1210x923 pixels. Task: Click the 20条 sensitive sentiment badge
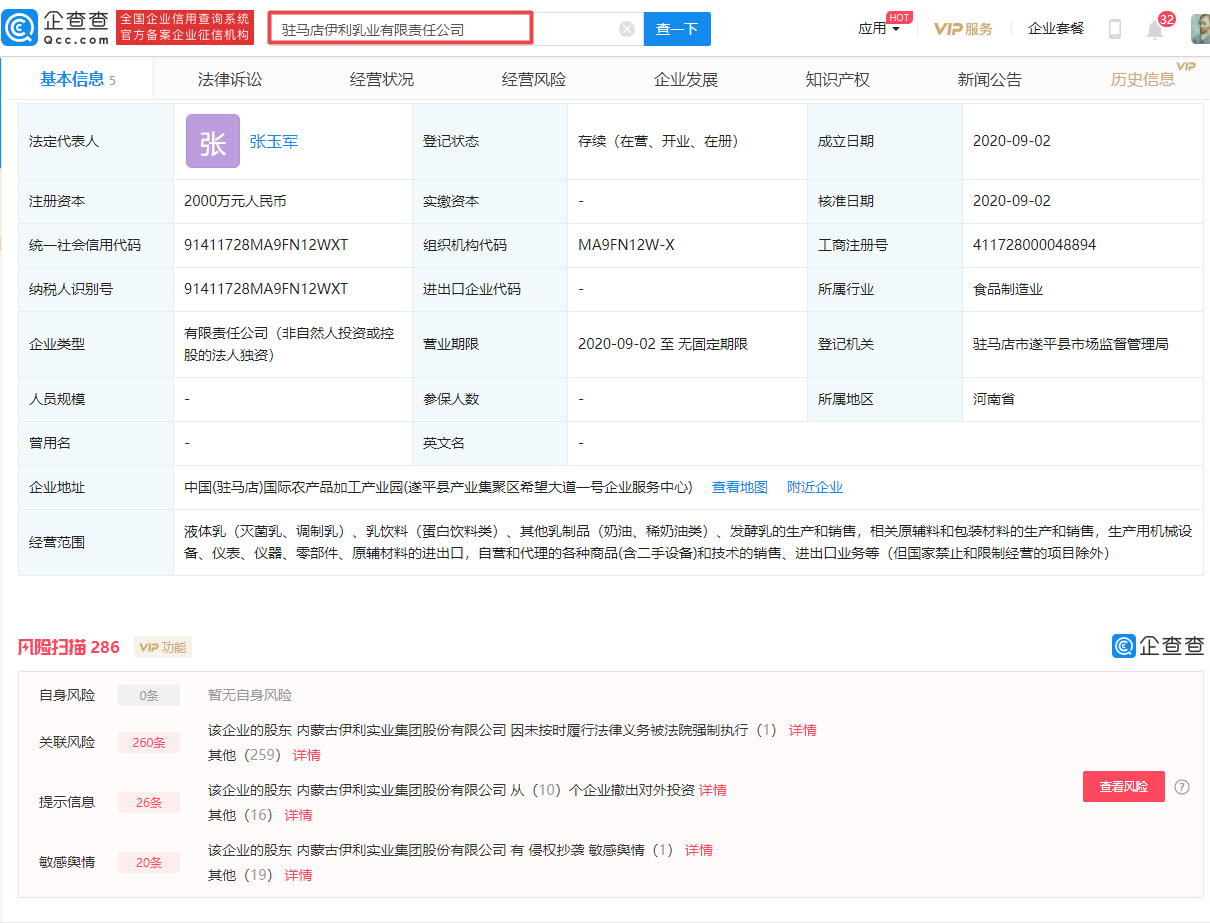coord(149,863)
